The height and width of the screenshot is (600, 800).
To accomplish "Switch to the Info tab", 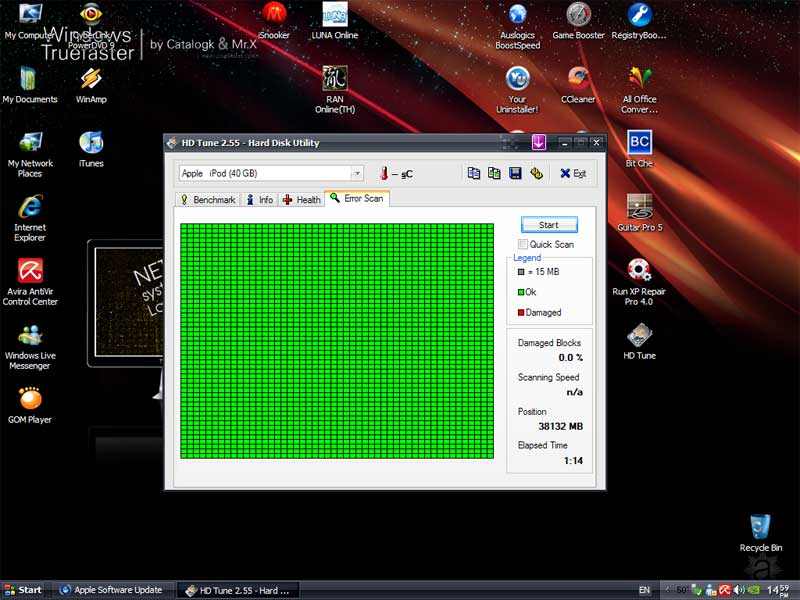I will [x=260, y=200].
